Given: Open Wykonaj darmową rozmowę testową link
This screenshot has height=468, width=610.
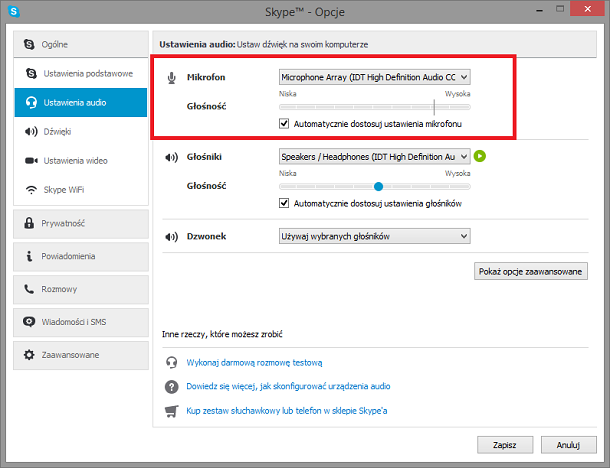Looking at the screenshot, I should click(x=254, y=363).
